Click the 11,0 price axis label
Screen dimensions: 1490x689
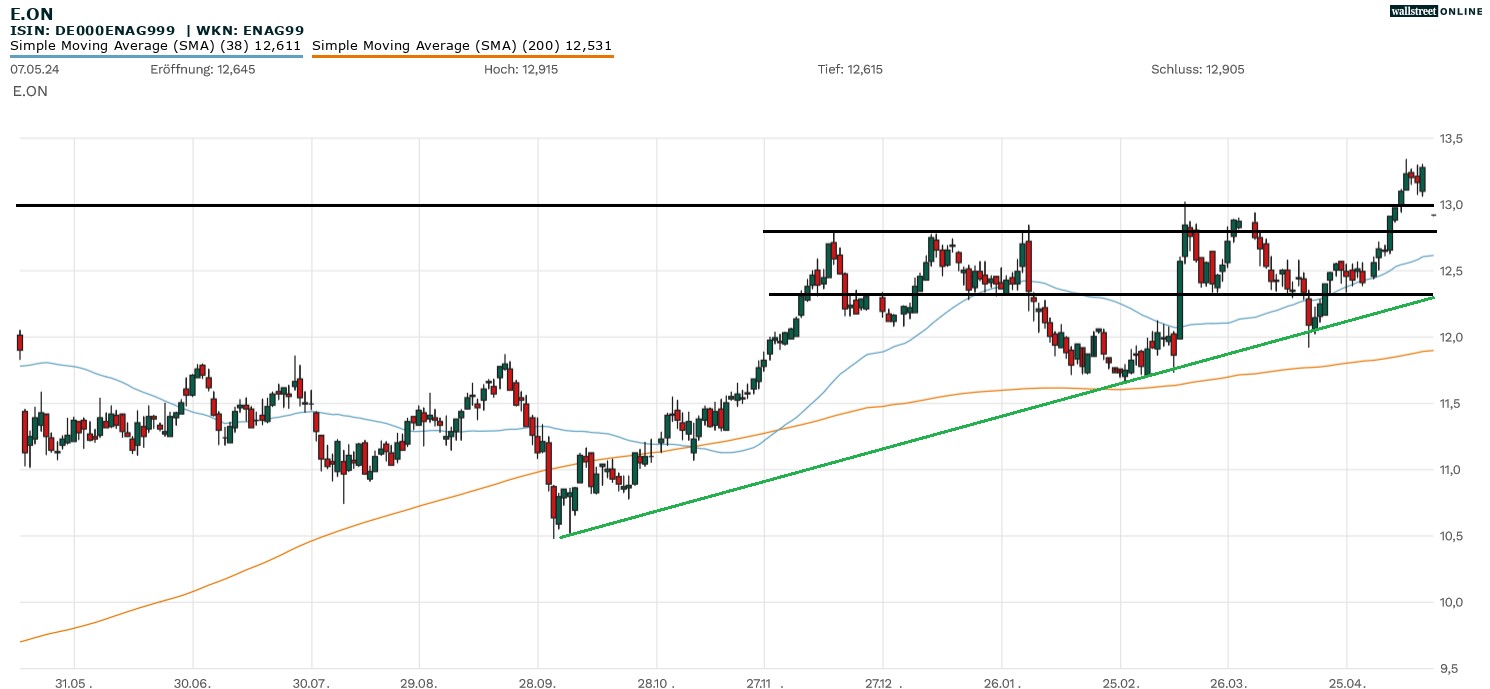point(1450,470)
